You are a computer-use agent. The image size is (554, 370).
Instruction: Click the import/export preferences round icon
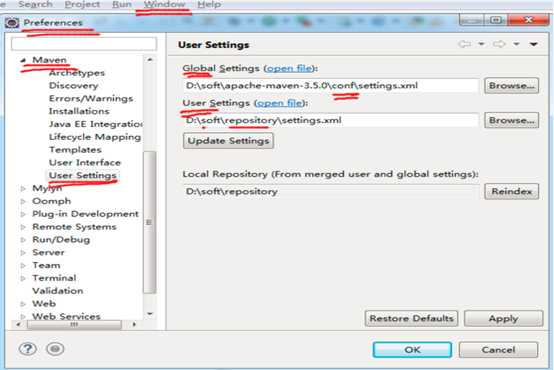[55, 349]
